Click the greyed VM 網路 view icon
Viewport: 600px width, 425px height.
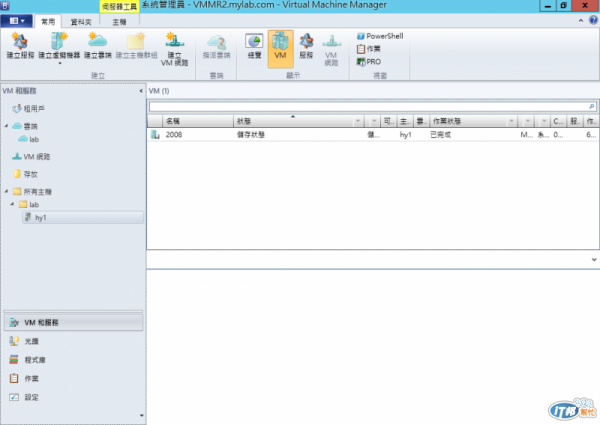[x=331, y=50]
